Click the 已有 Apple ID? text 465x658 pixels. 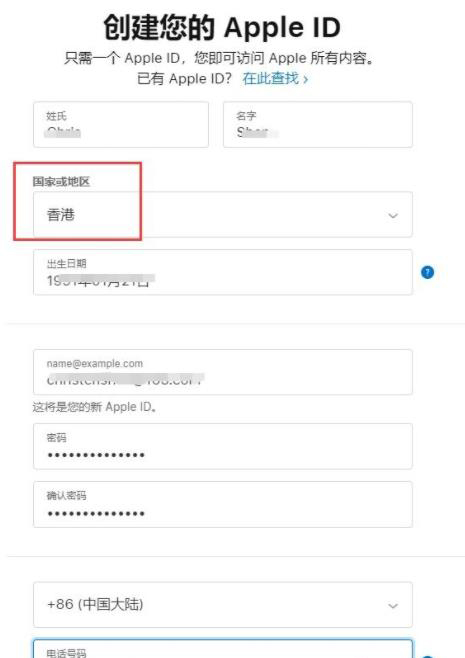pyautogui.click(x=184, y=78)
